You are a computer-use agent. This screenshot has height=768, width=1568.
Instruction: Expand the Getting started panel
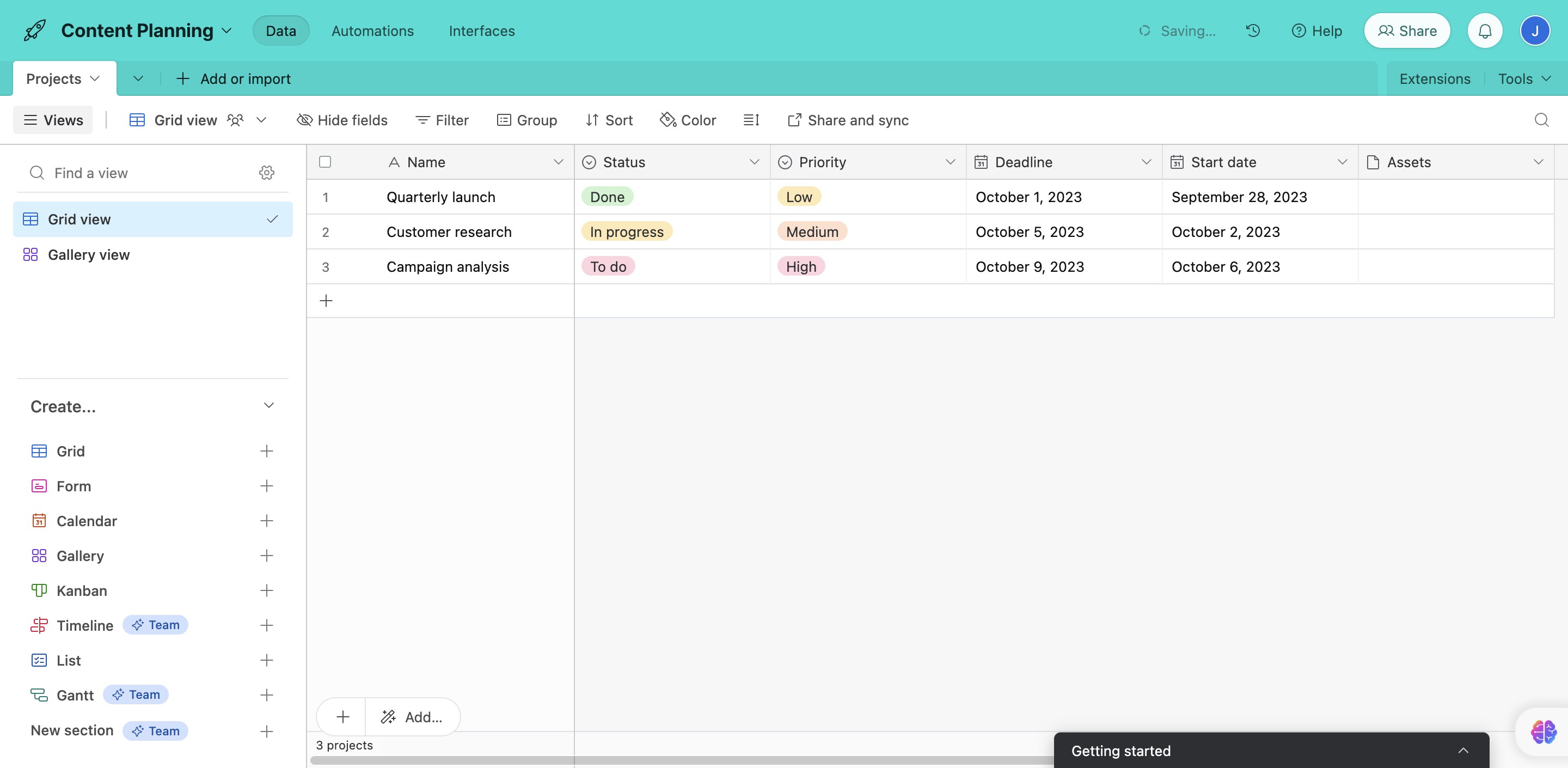tap(1463, 751)
